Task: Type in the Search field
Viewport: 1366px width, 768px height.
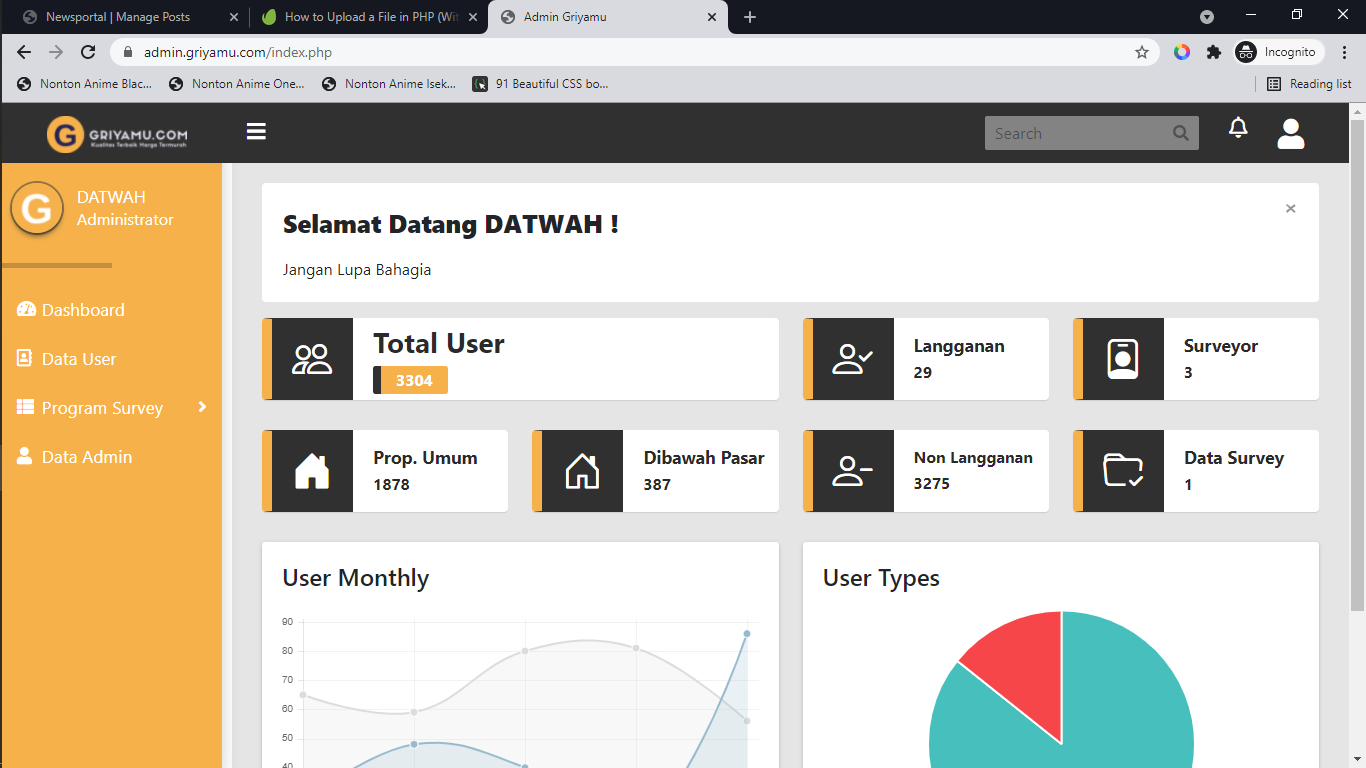Action: 1075,133
